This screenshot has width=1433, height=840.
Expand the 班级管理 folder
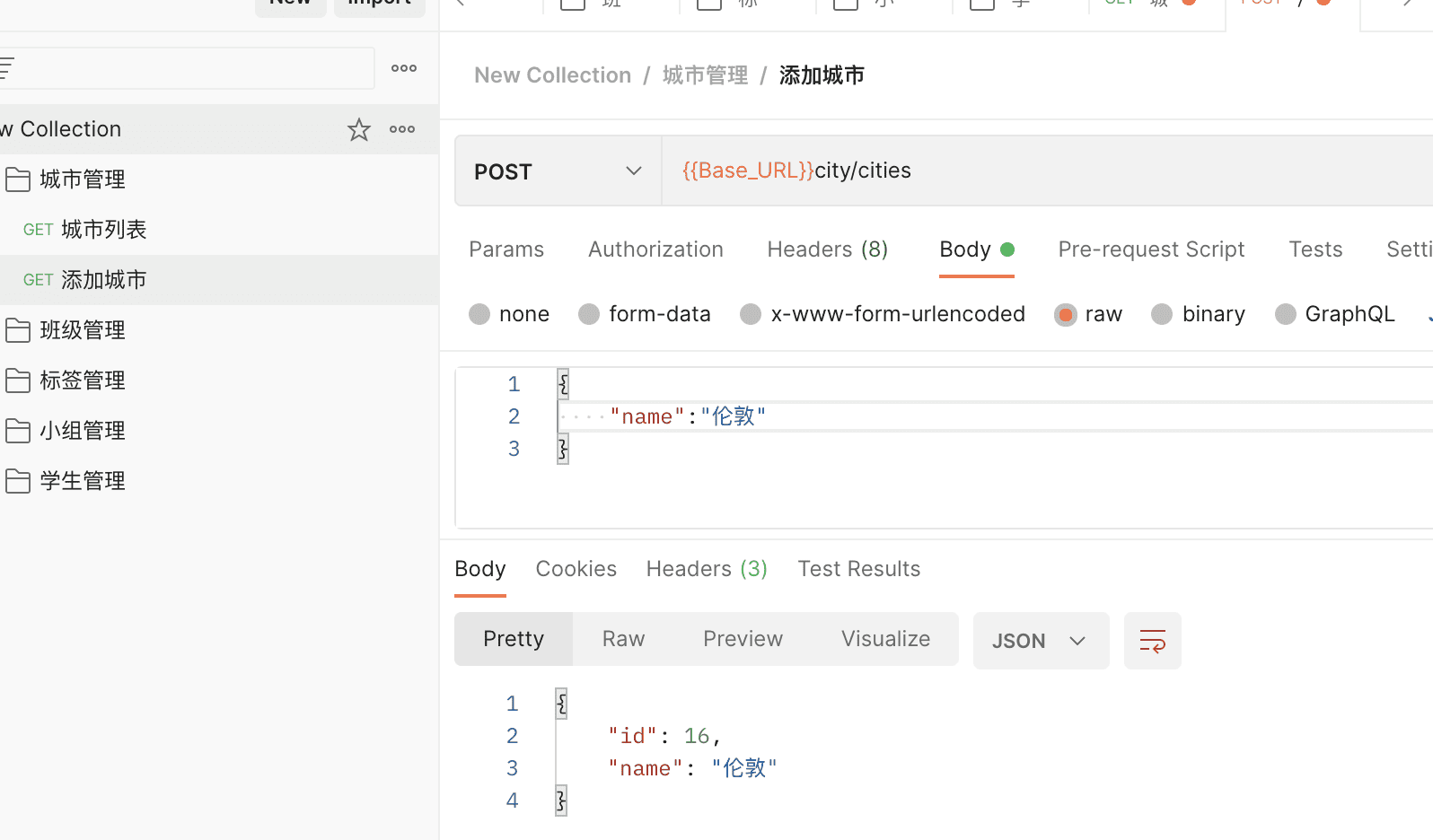coord(219,330)
